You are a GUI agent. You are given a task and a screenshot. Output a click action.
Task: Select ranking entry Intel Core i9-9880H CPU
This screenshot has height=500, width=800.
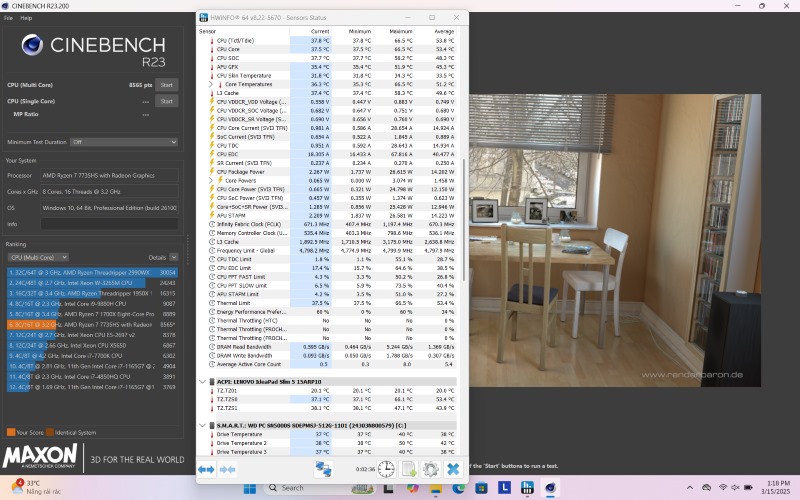pos(92,304)
